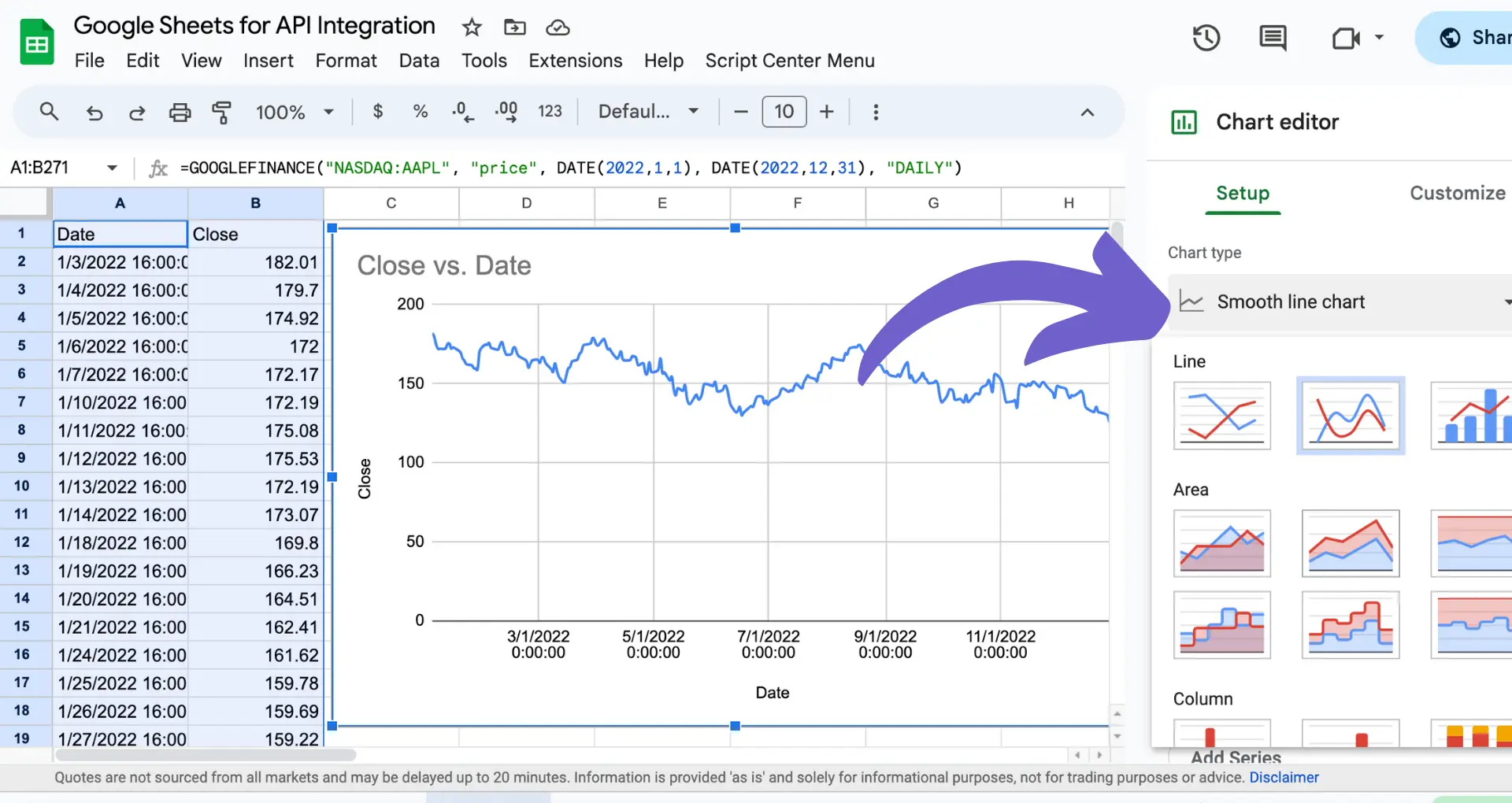1512x803 pixels.
Task: Open the Extensions menu
Action: point(575,61)
